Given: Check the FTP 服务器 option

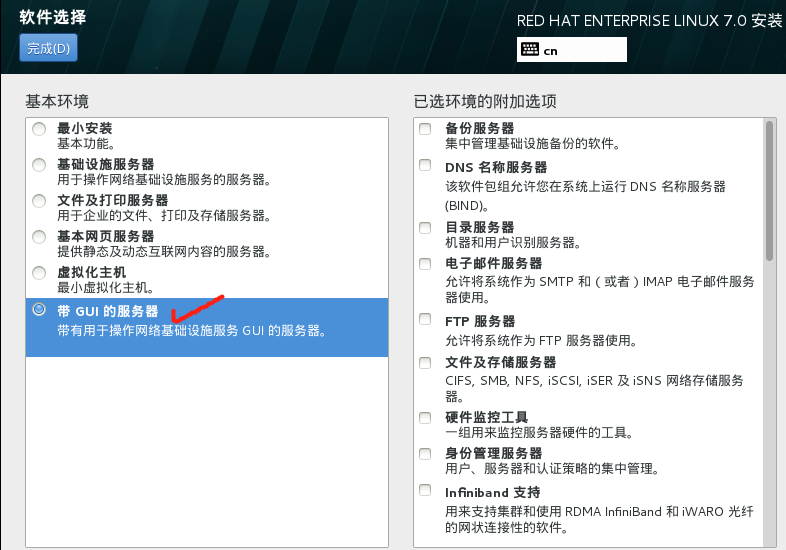Looking at the screenshot, I should [x=425, y=319].
